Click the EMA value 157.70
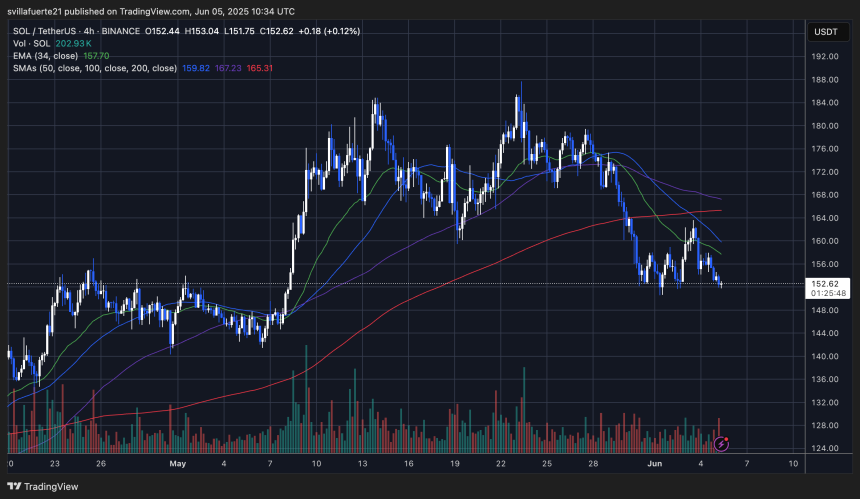 [x=96, y=56]
